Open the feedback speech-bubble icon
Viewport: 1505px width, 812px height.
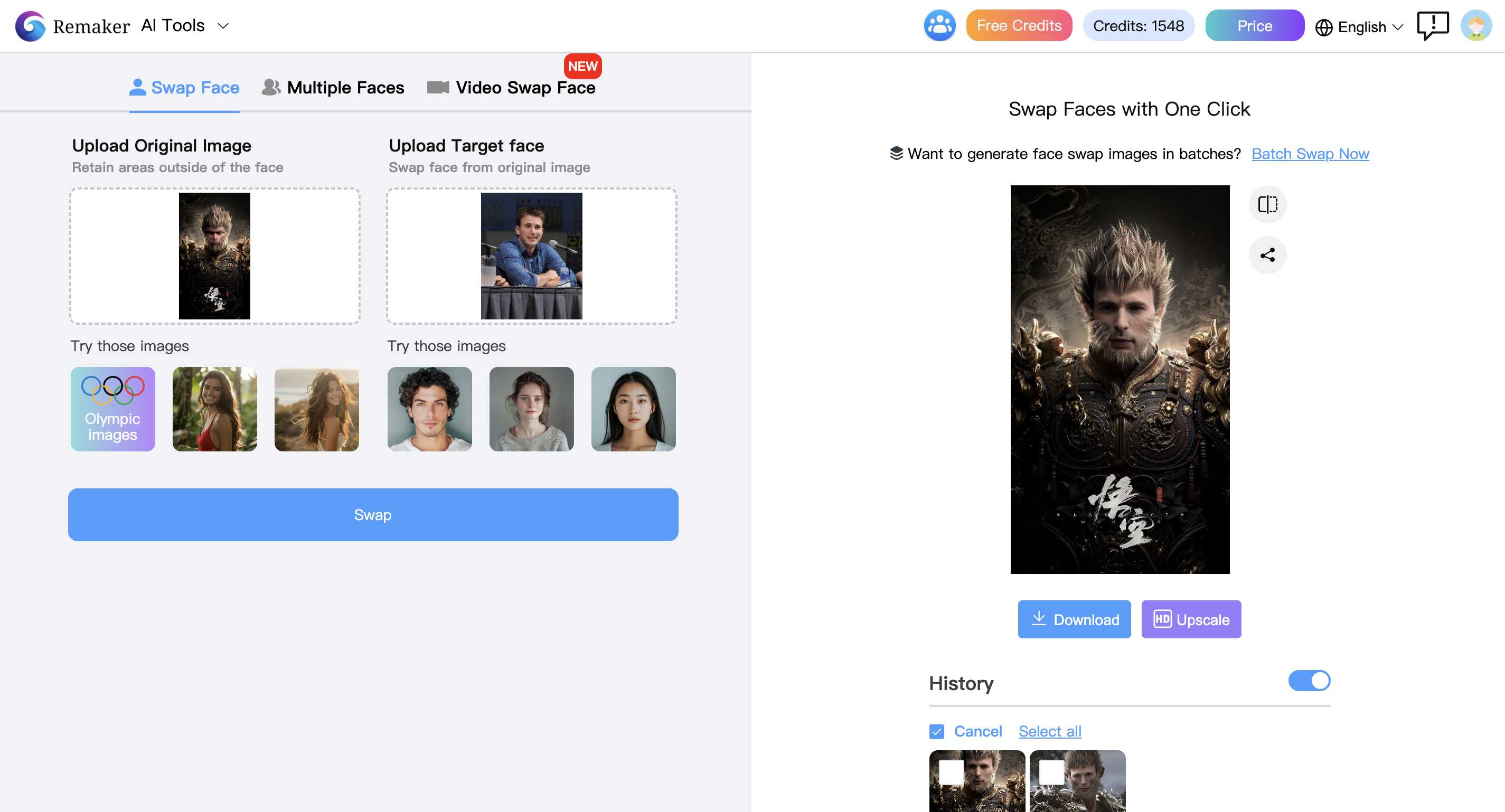(1433, 26)
